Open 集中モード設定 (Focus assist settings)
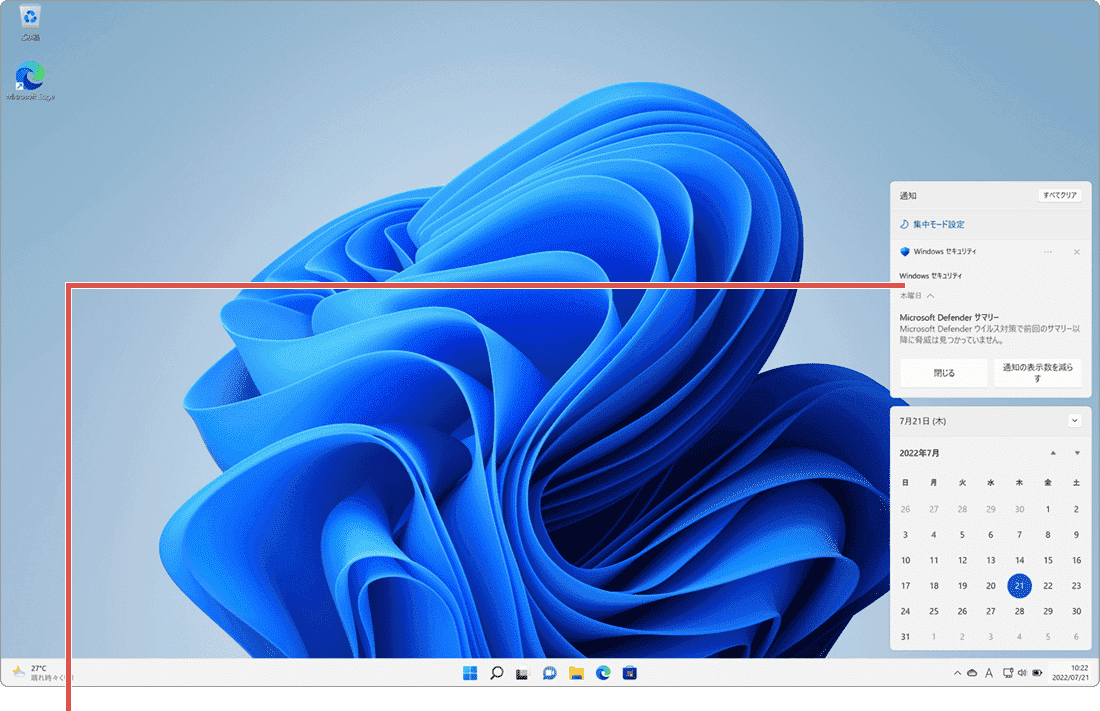The image size is (1100, 711). point(938,224)
